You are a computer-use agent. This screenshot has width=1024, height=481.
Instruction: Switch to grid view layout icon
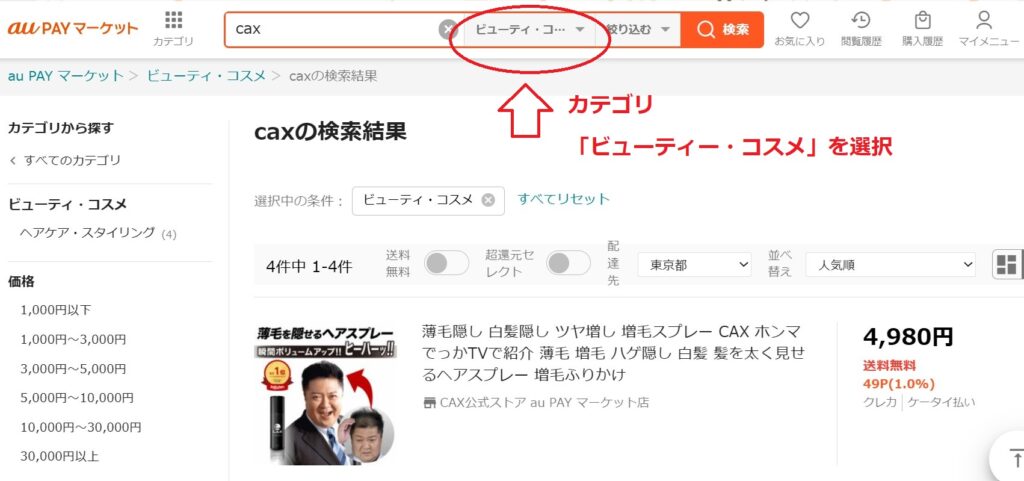(x=1006, y=265)
